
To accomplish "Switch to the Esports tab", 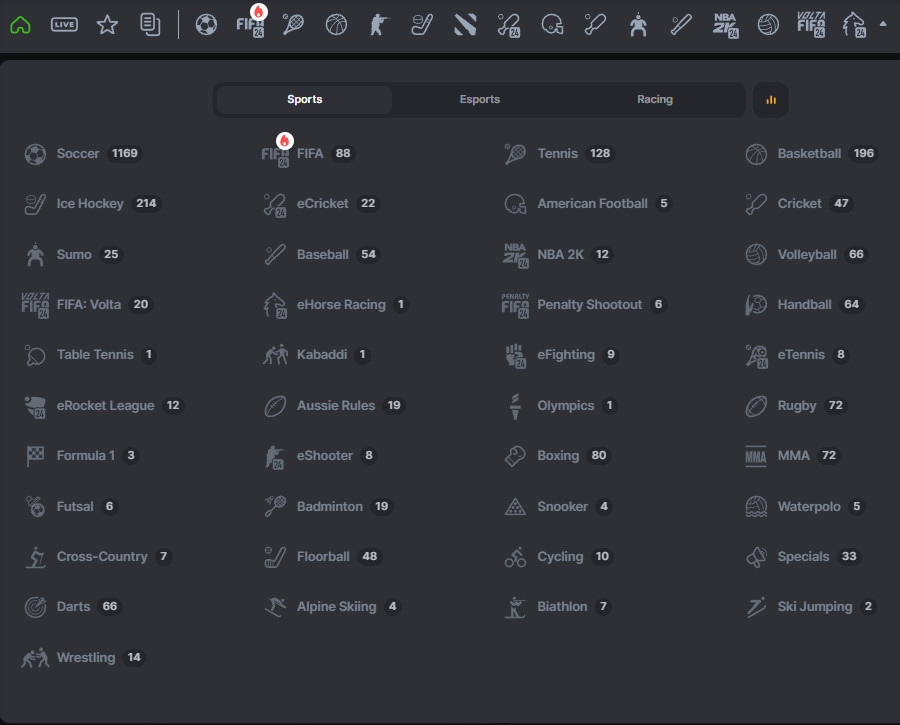I will click(x=479, y=100).
